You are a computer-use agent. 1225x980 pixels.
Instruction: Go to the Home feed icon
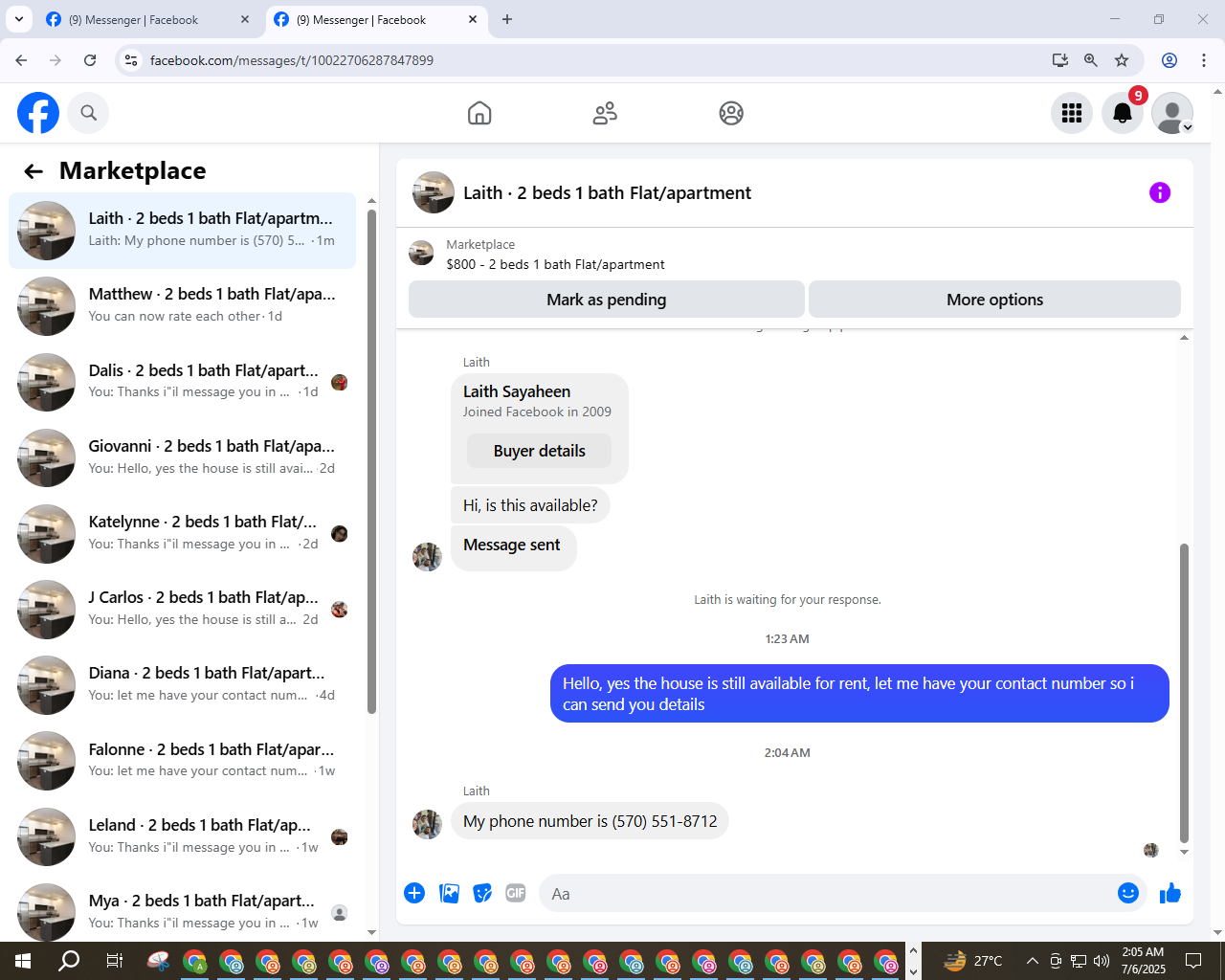pos(479,113)
